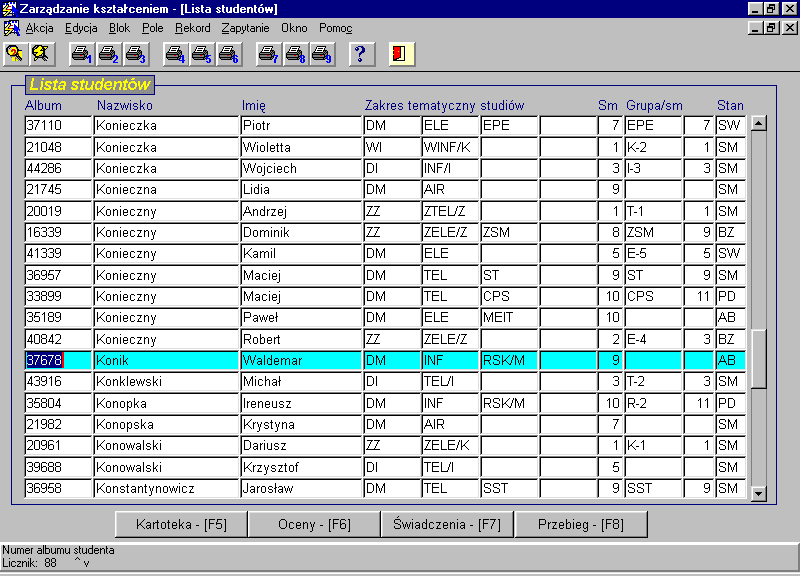Viewport: 800px width, 576px height.
Task: Click printer icon number 8
Action: pyautogui.click(x=295, y=54)
